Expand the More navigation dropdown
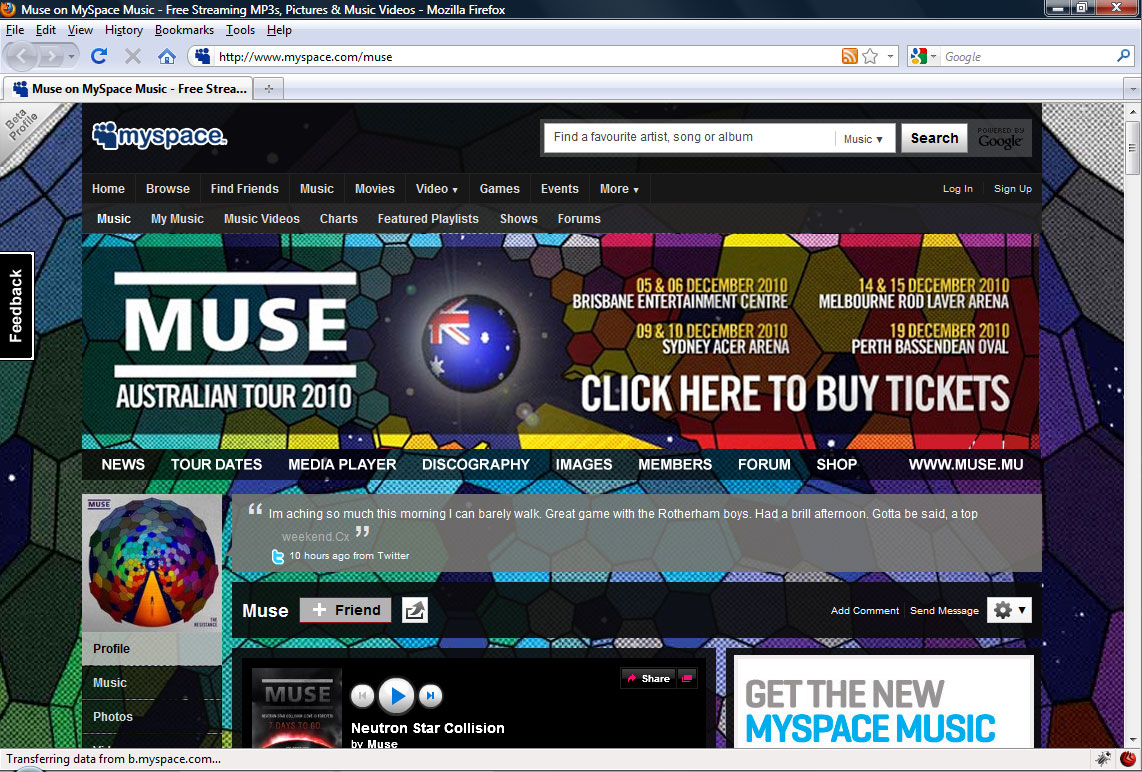 coord(619,189)
